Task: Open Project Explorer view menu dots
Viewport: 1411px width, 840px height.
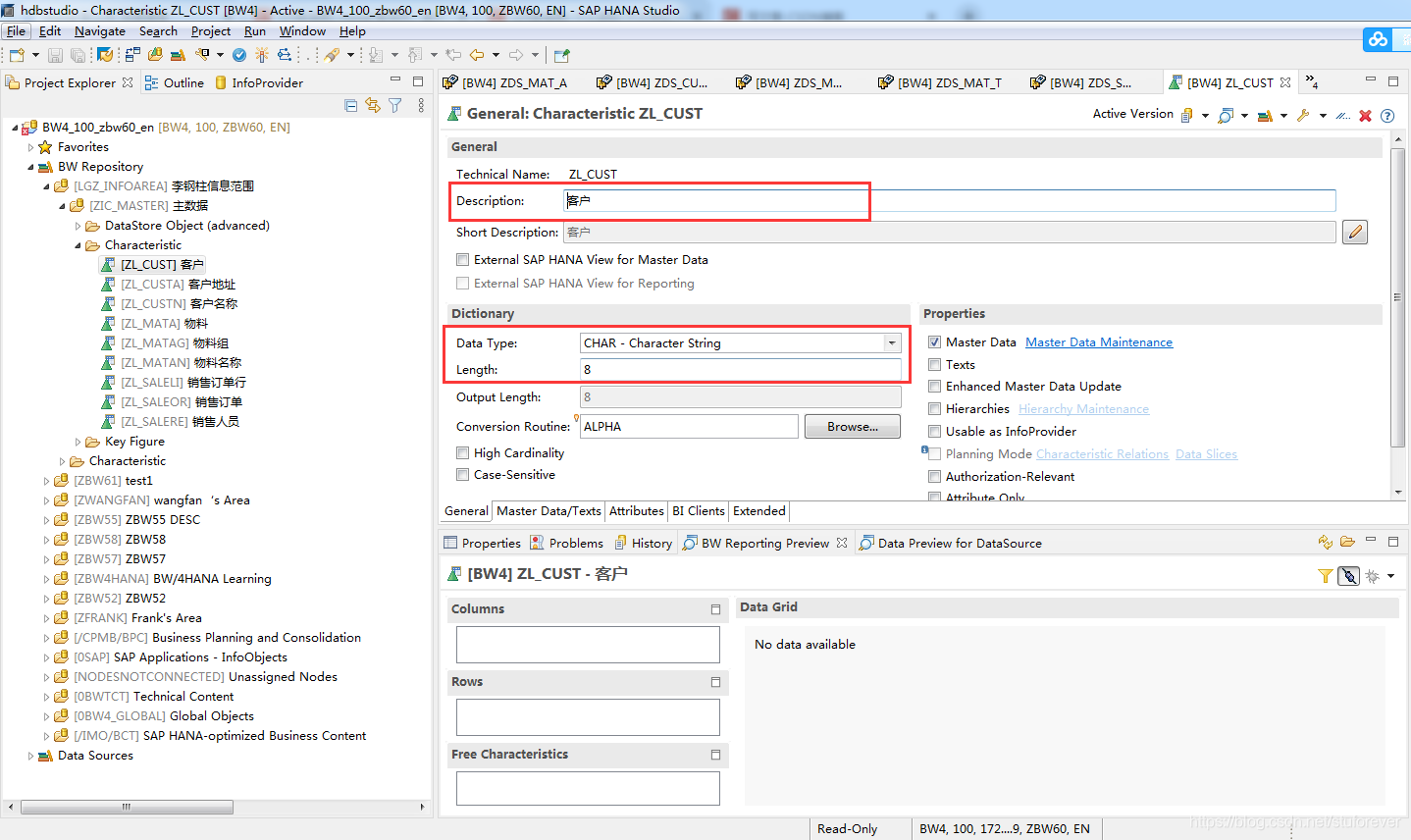Action: point(421,105)
